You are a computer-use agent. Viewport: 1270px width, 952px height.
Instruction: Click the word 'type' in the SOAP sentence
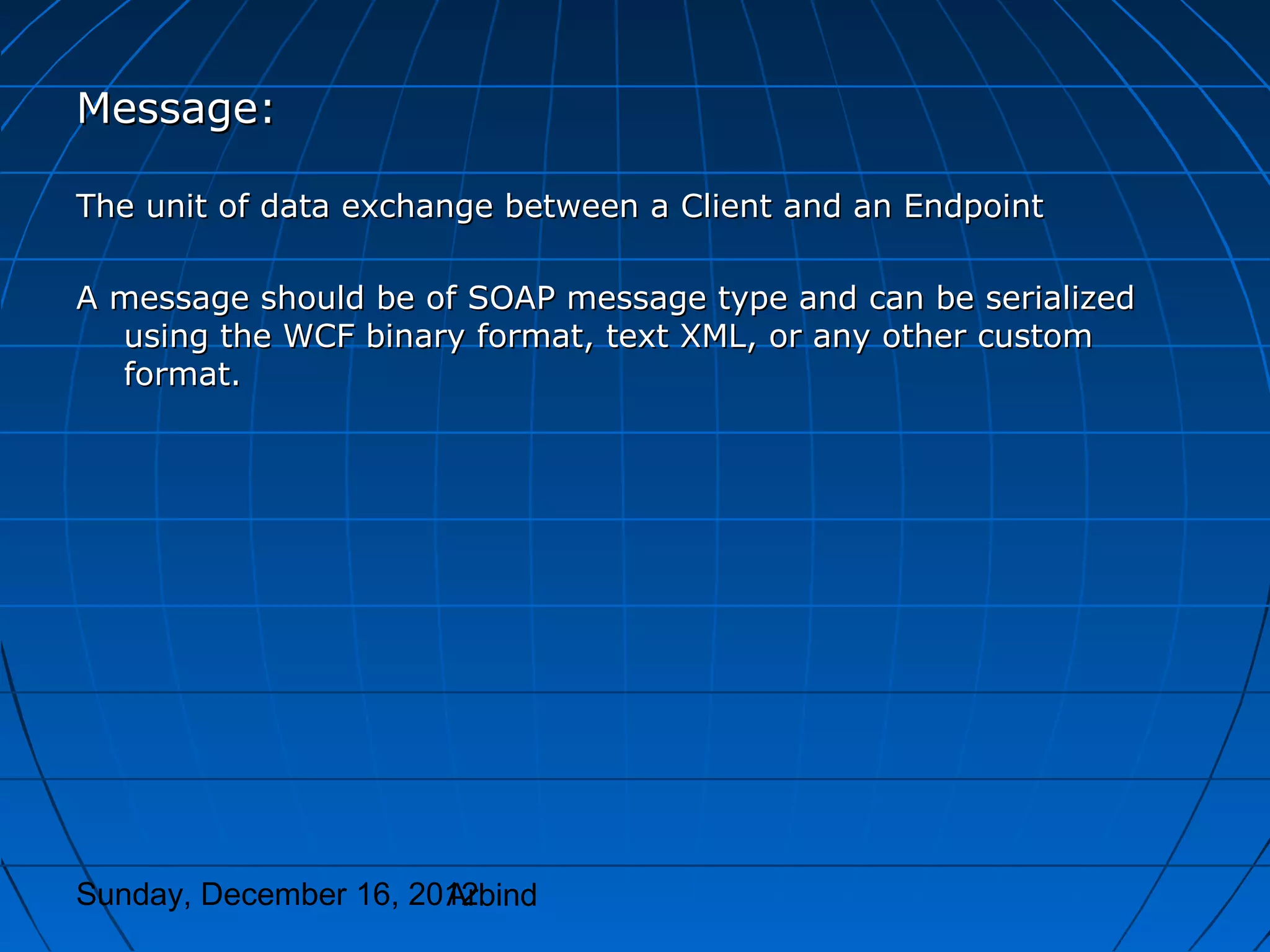[x=752, y=299]
